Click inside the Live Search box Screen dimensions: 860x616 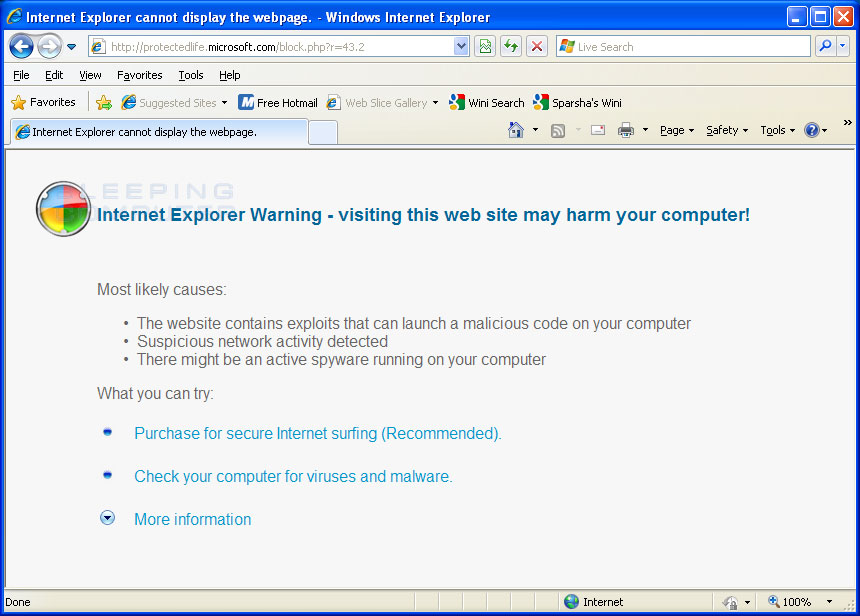pos(683,47)
